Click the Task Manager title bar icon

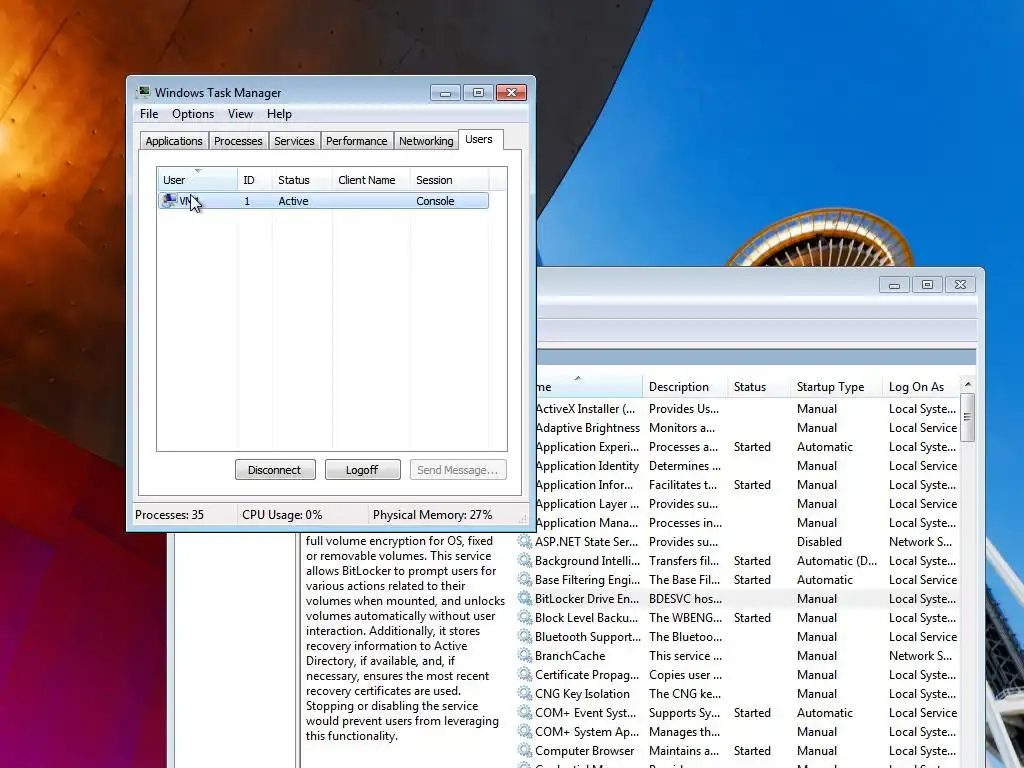click(x=143, y=92)
